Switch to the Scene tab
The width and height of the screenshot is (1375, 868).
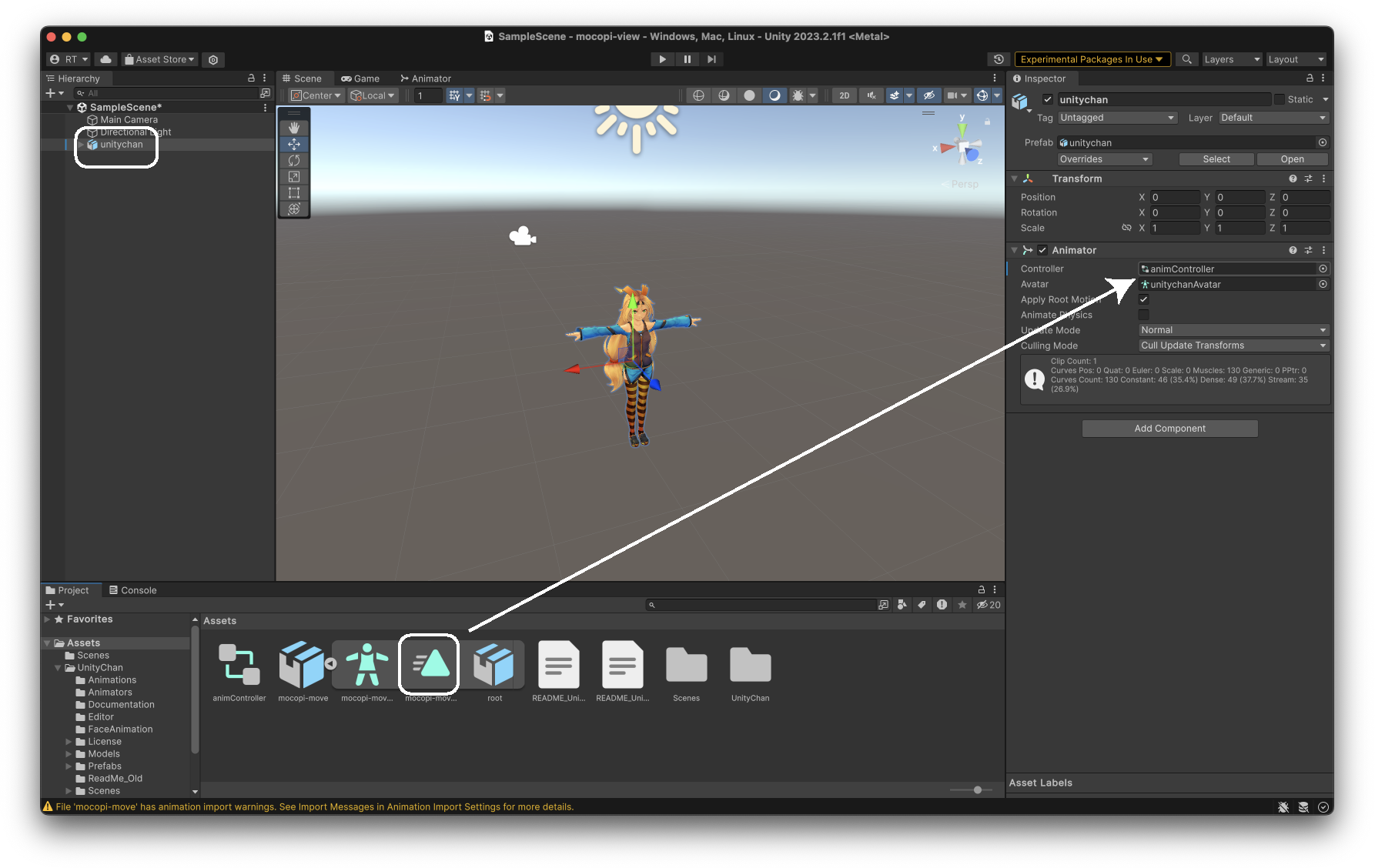pyautogui.click(x=302, y=78)
